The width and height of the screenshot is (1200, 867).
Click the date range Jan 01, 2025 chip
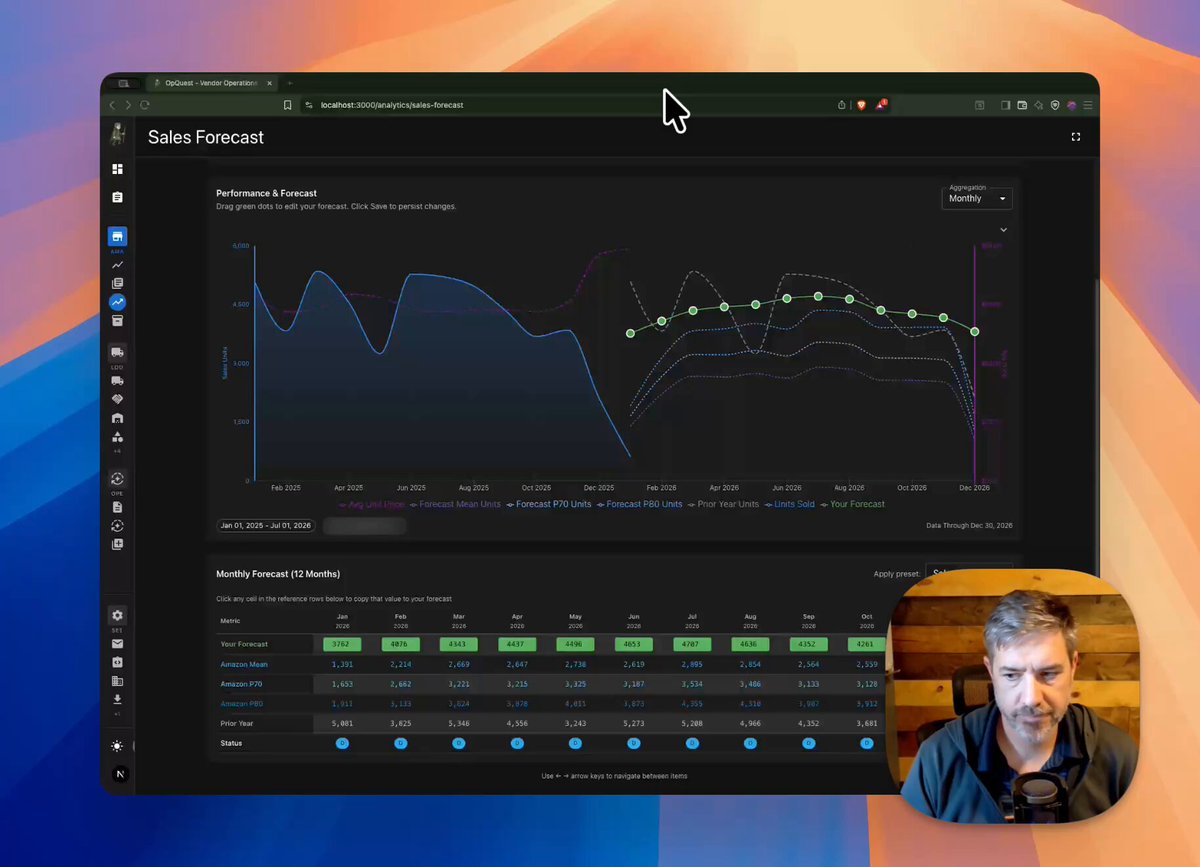pyautogui.click(x=265, y=525)
